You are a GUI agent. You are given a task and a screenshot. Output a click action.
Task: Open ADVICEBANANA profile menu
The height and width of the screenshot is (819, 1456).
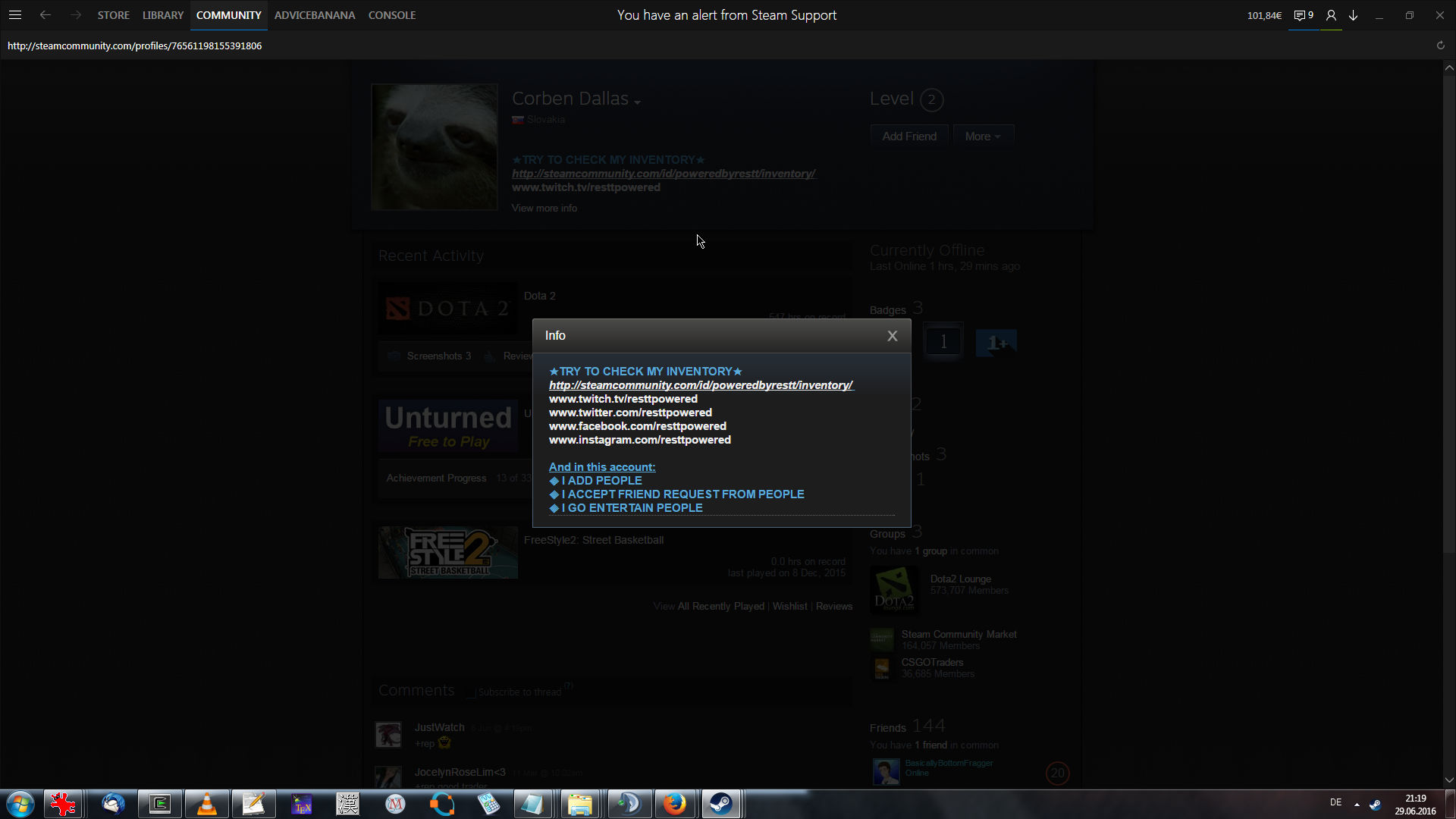[x=314, y=15]
